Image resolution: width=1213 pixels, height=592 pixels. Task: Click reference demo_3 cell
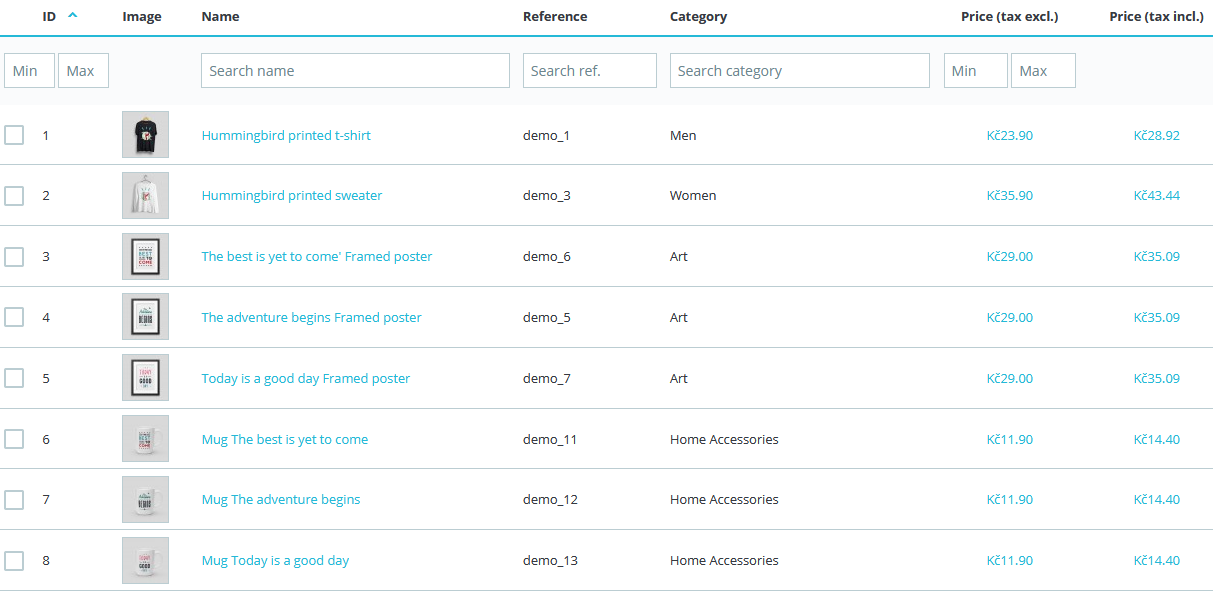[x=547, y=196]
